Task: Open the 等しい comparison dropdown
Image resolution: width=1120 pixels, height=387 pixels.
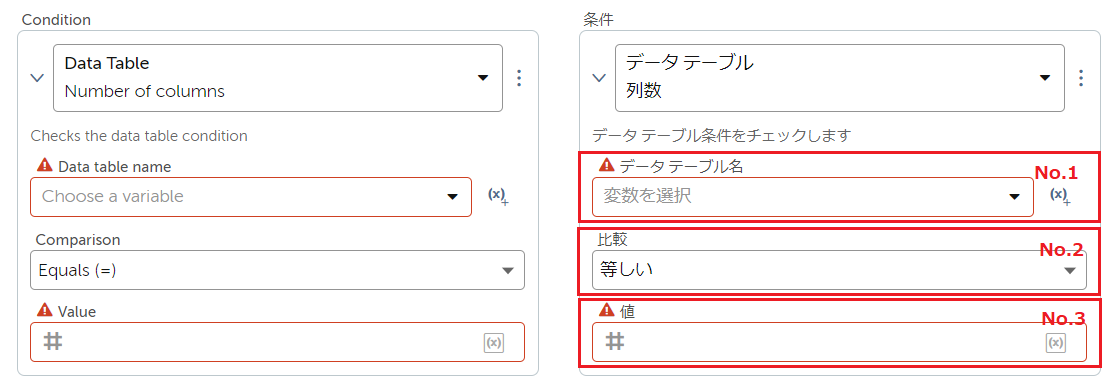Action: point(840,270)
